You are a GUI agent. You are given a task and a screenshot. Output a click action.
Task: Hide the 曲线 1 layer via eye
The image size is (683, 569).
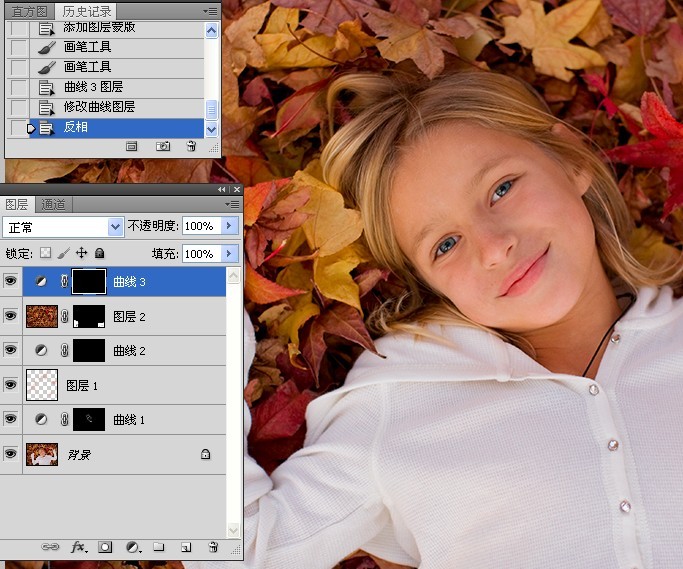pos(10,419)
